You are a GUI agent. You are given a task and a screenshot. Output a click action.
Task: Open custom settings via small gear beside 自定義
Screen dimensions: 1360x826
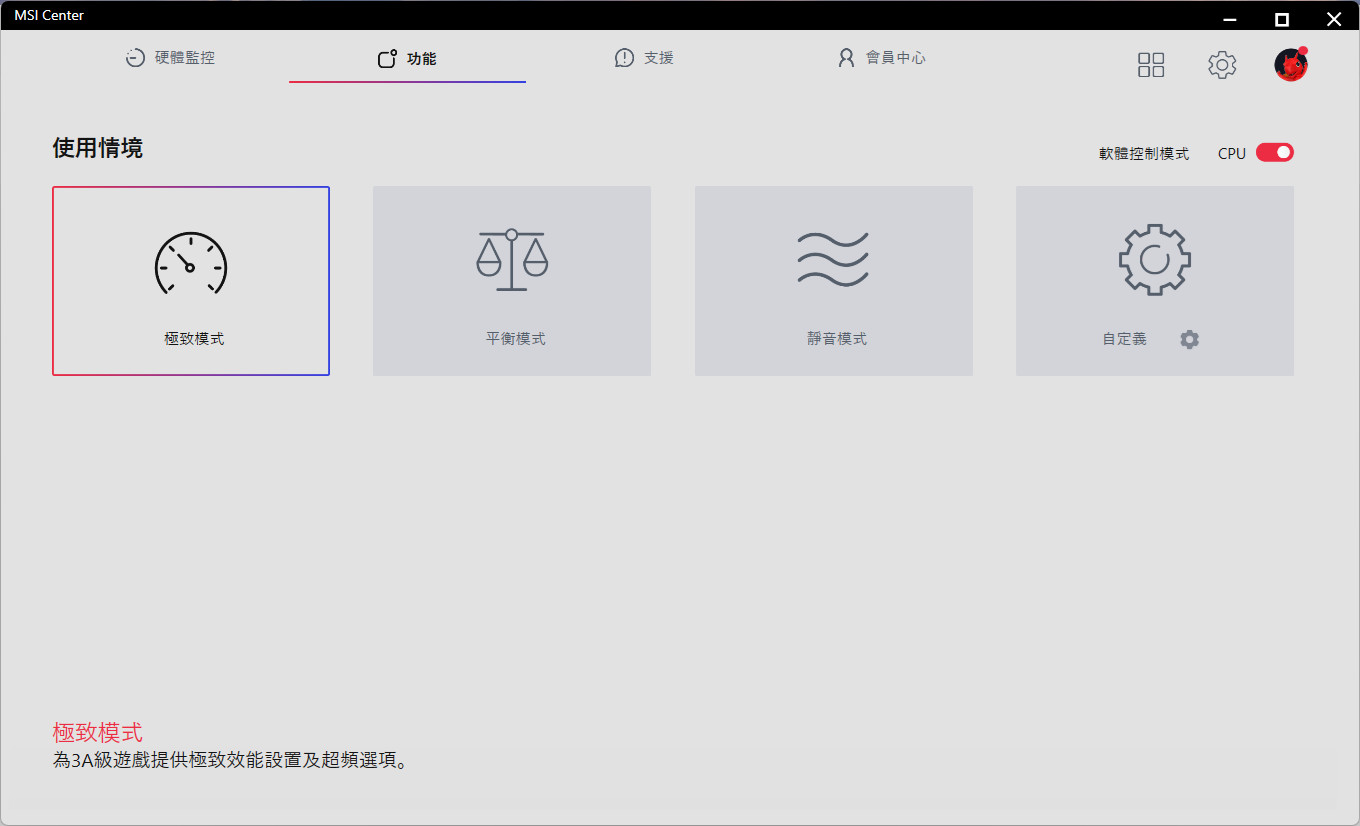1189,339
